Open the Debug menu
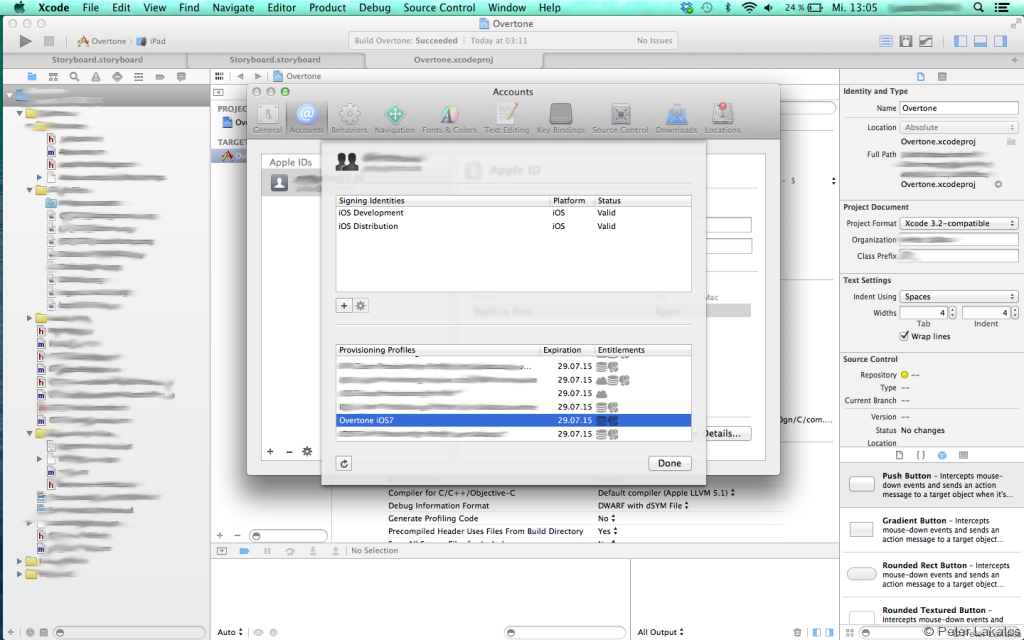 [375, 8]
